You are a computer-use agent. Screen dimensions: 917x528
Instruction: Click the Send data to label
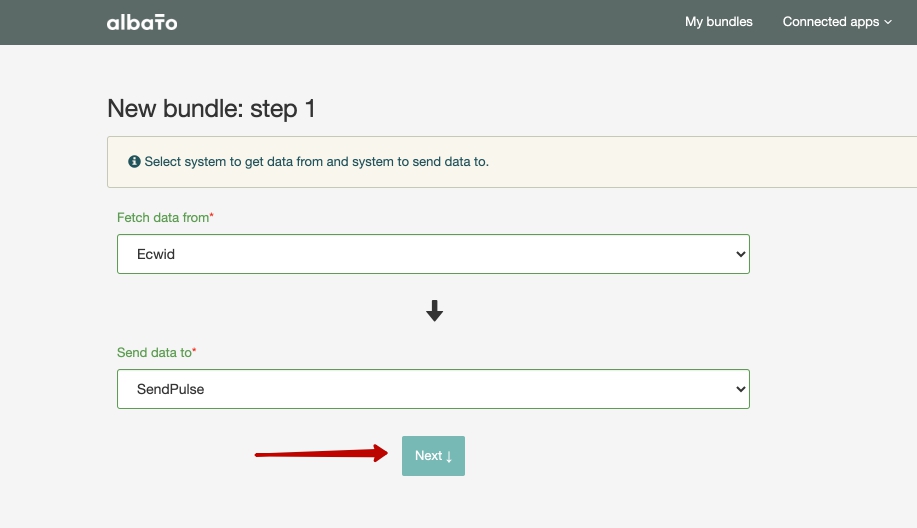(154, 353)
